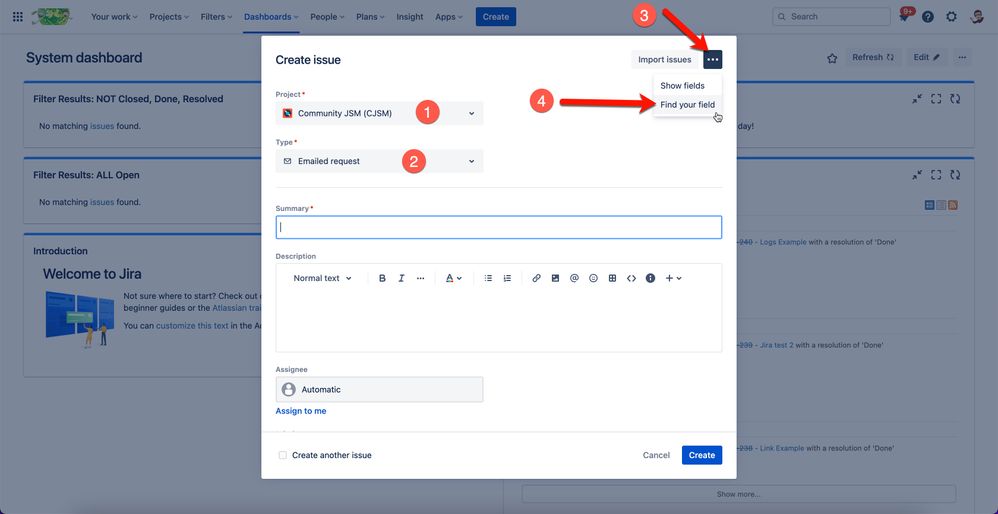Apply bold formatting in description

pyautogui.click(x=383, y=278)
